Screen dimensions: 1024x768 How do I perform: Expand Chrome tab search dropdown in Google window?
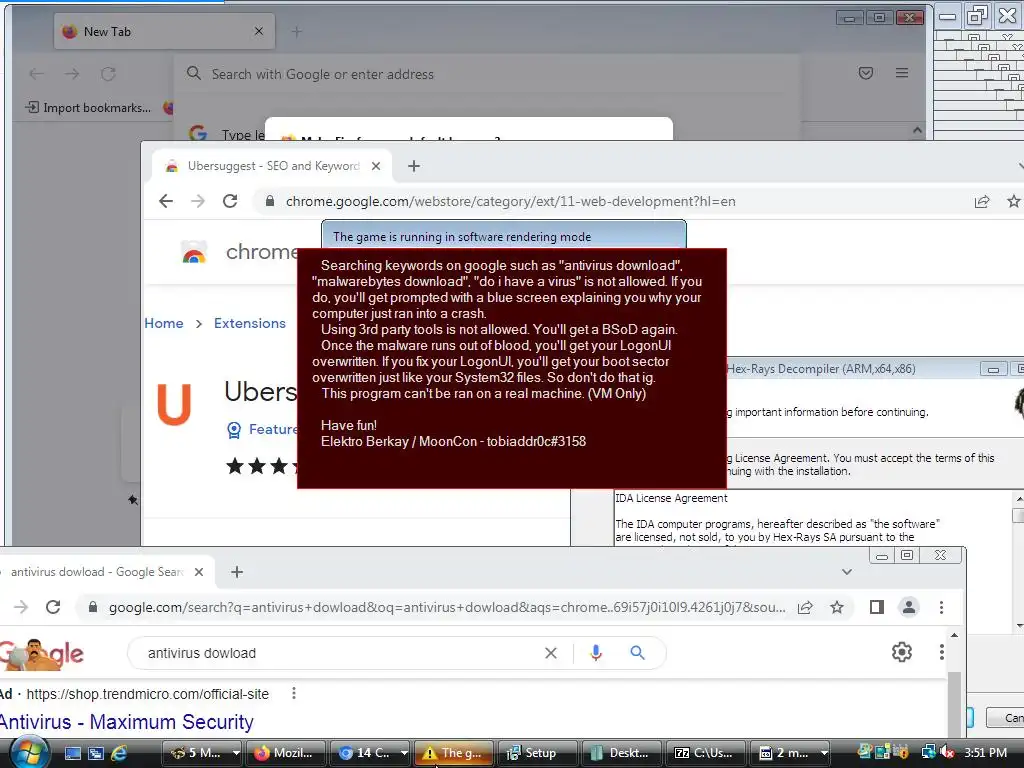click(846, 572)
